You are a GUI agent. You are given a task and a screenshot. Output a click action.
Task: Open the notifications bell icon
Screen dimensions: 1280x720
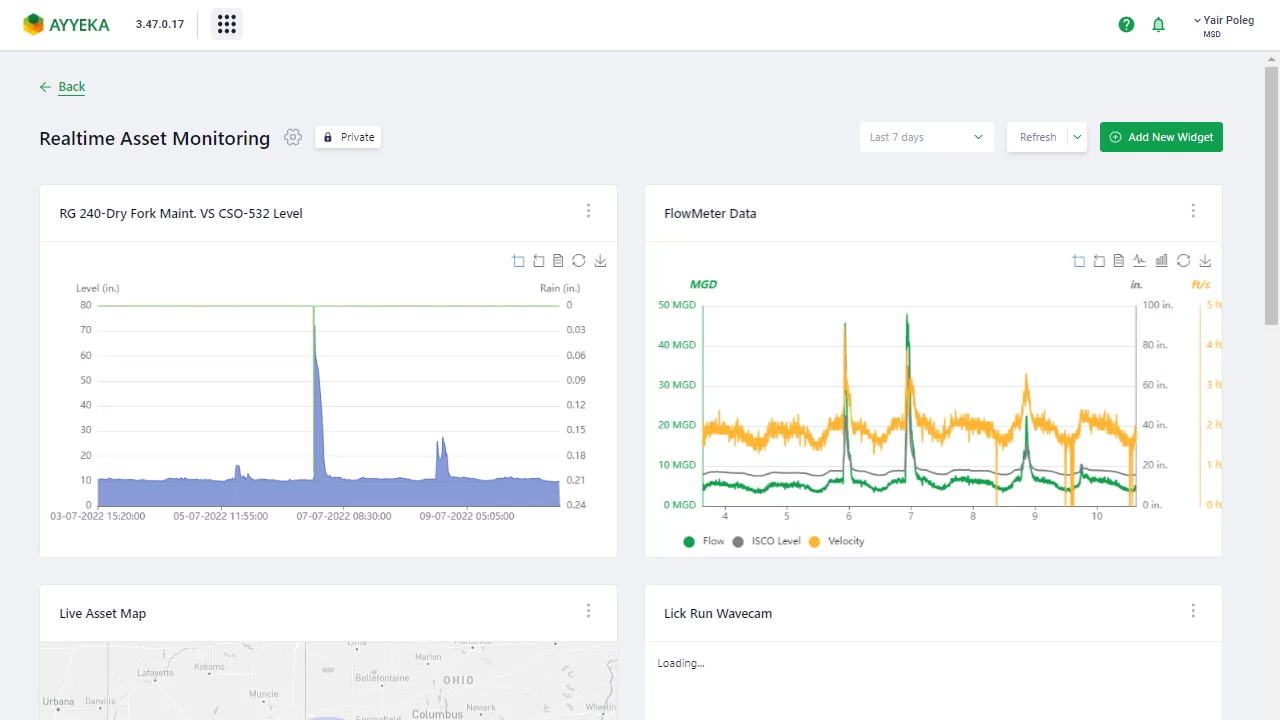click(1158, 24)
